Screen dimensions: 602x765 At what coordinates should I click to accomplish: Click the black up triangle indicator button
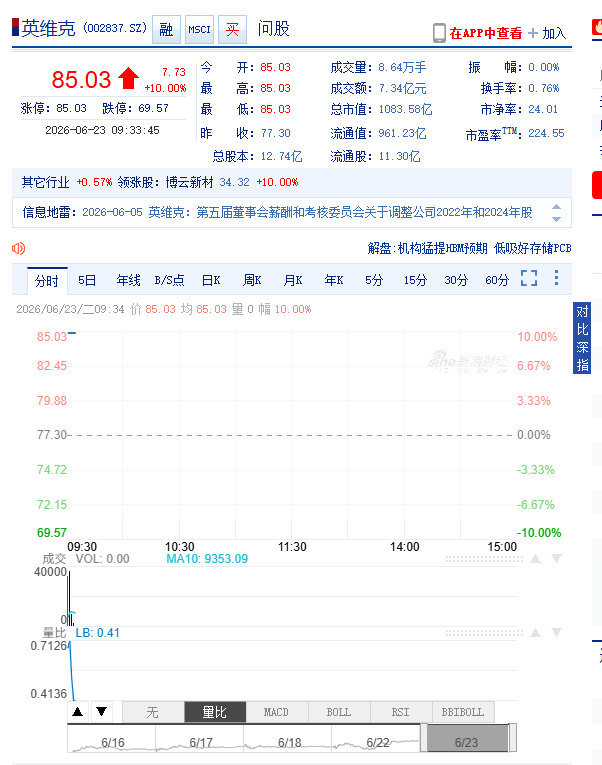[78, 711]
